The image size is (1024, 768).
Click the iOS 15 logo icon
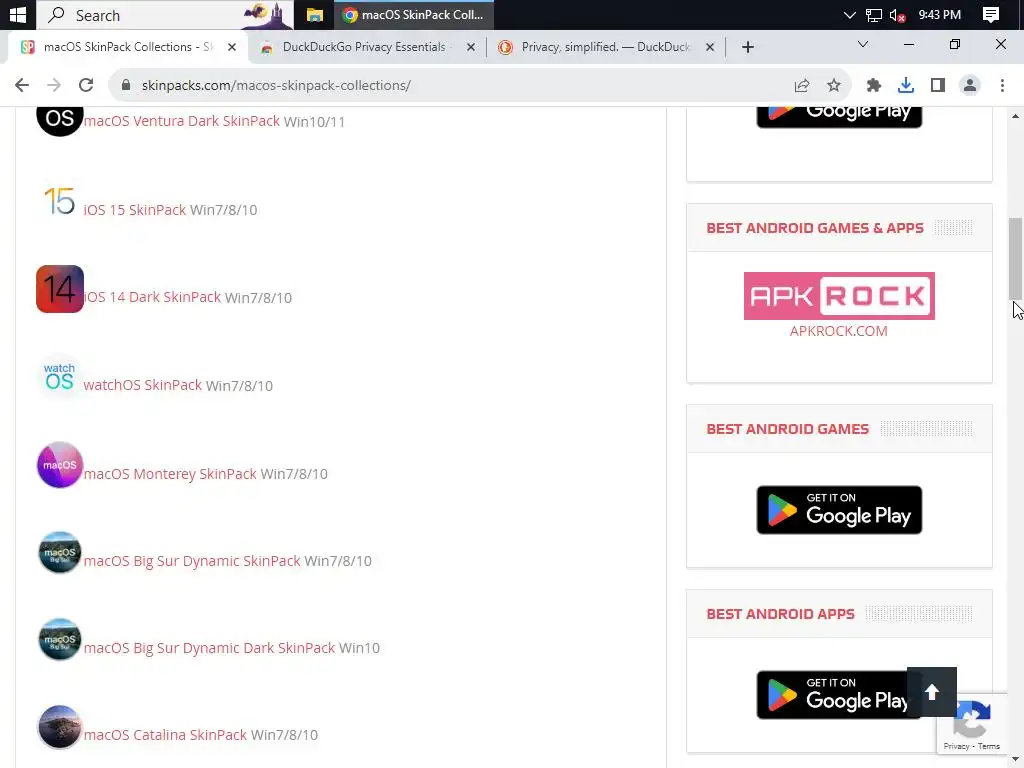[59, 201]
